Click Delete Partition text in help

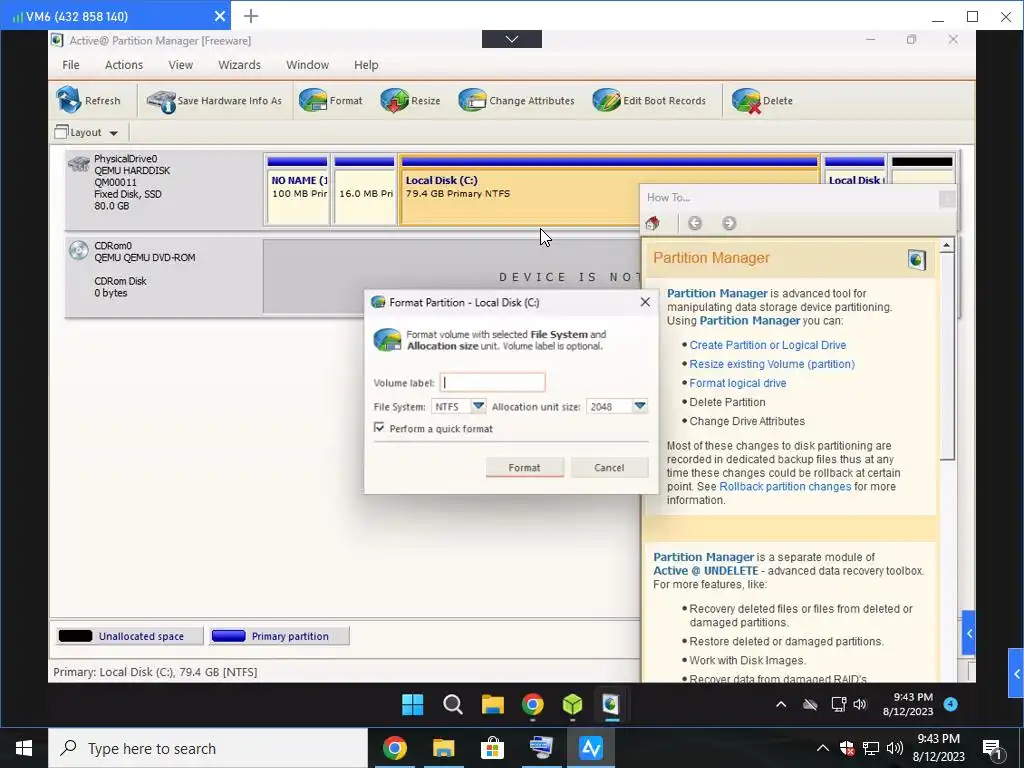(727, 402)
